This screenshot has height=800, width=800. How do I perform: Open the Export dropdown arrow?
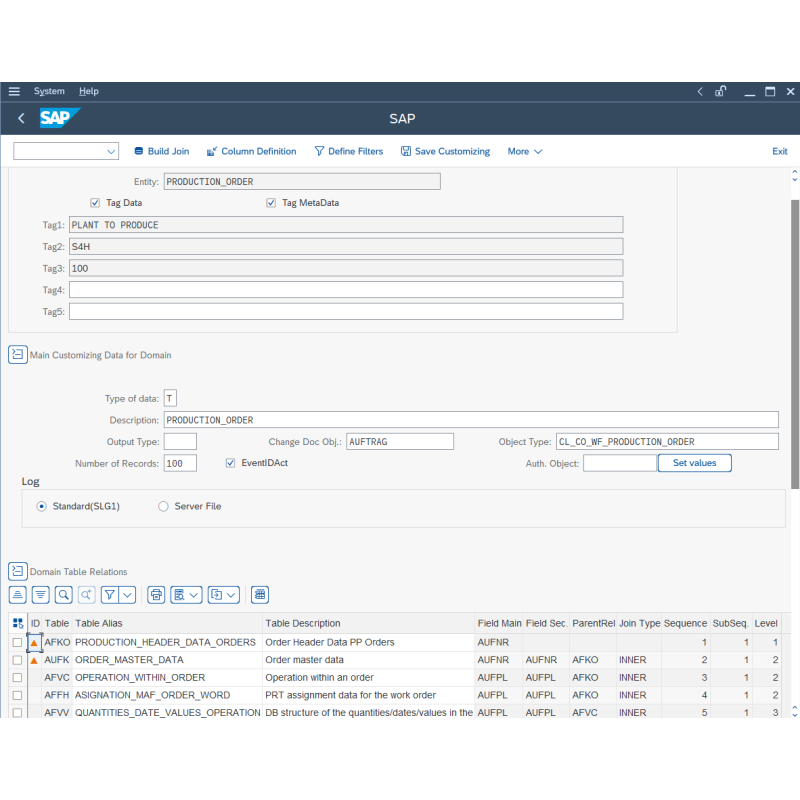(232, 594)
